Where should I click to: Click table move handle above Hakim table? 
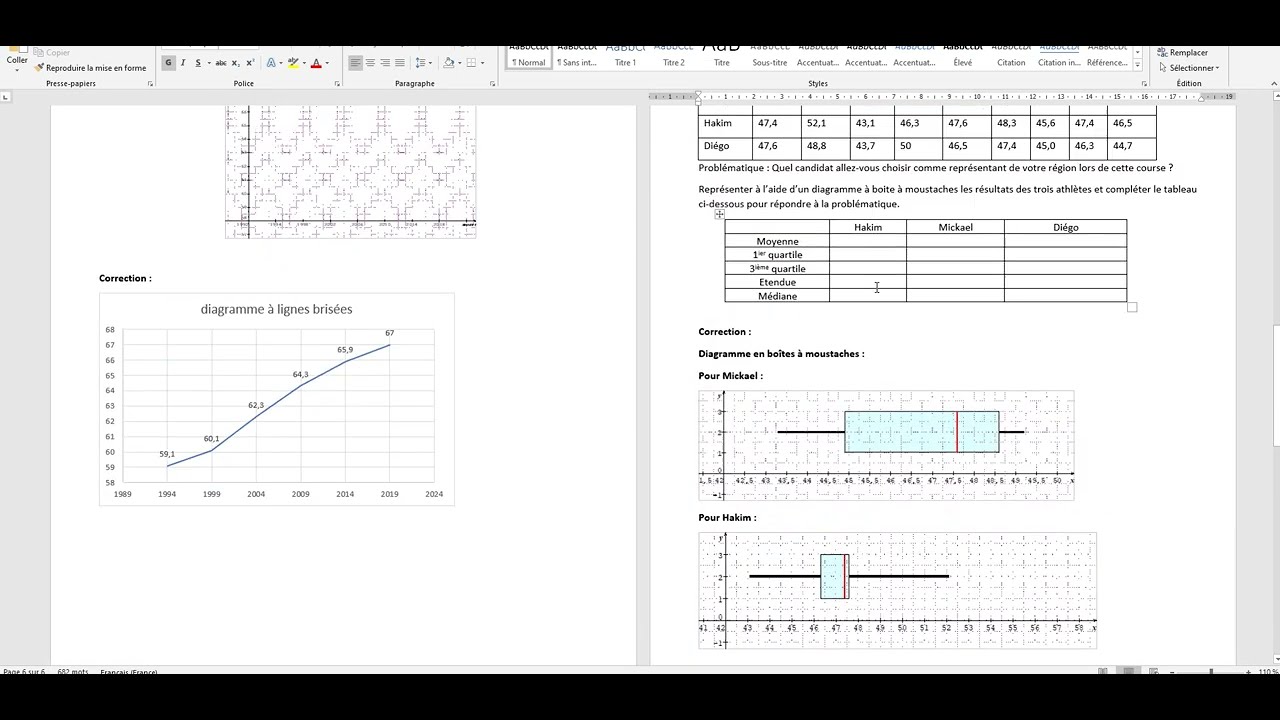(719, 214)
